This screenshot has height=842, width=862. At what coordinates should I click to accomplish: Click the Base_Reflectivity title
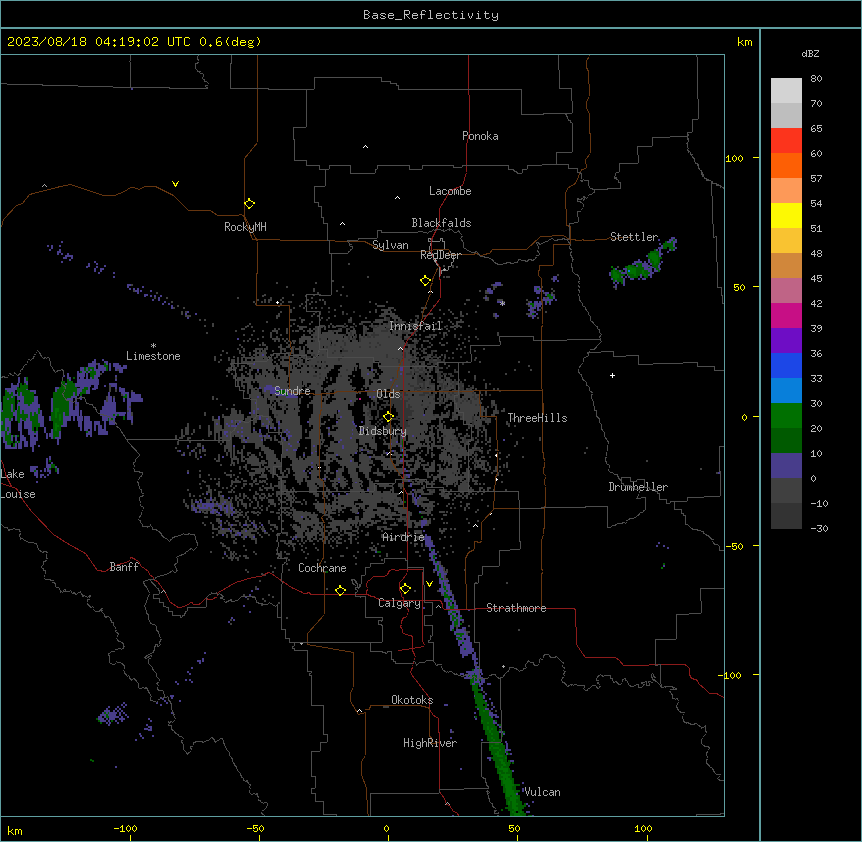pyautogui.click(x=431, y=15)
